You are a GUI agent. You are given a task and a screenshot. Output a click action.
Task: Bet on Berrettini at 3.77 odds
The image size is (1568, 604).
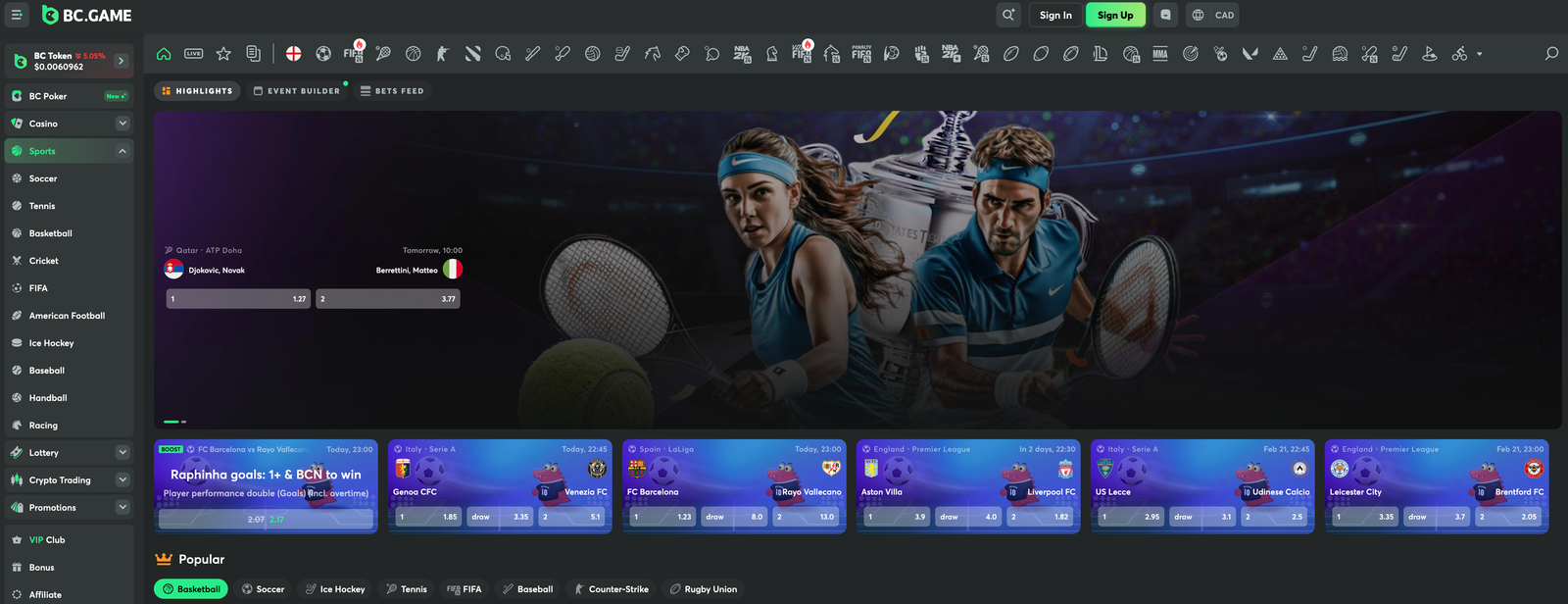[x=388, y=299]
